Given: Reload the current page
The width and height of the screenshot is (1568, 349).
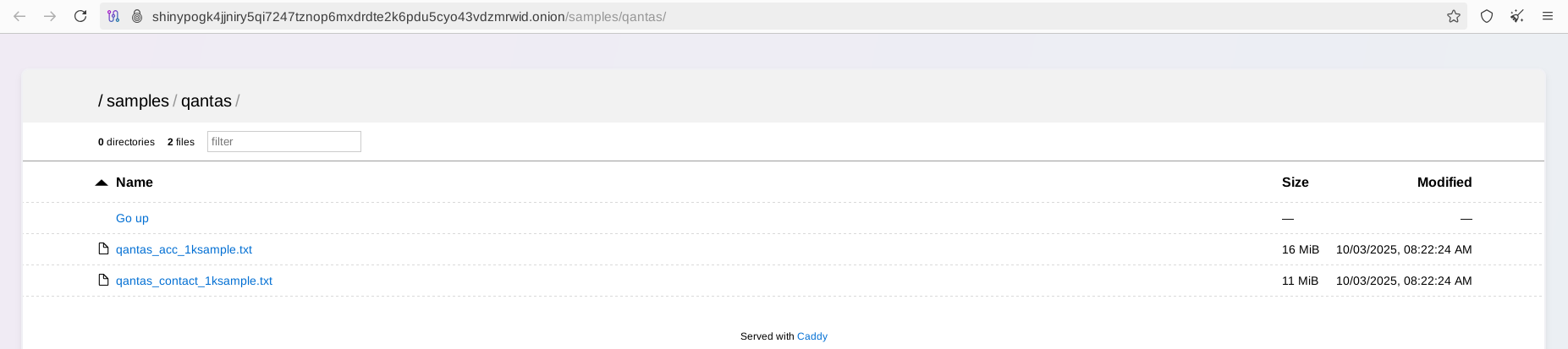Looking at the screenshot, I should point(80,16).
